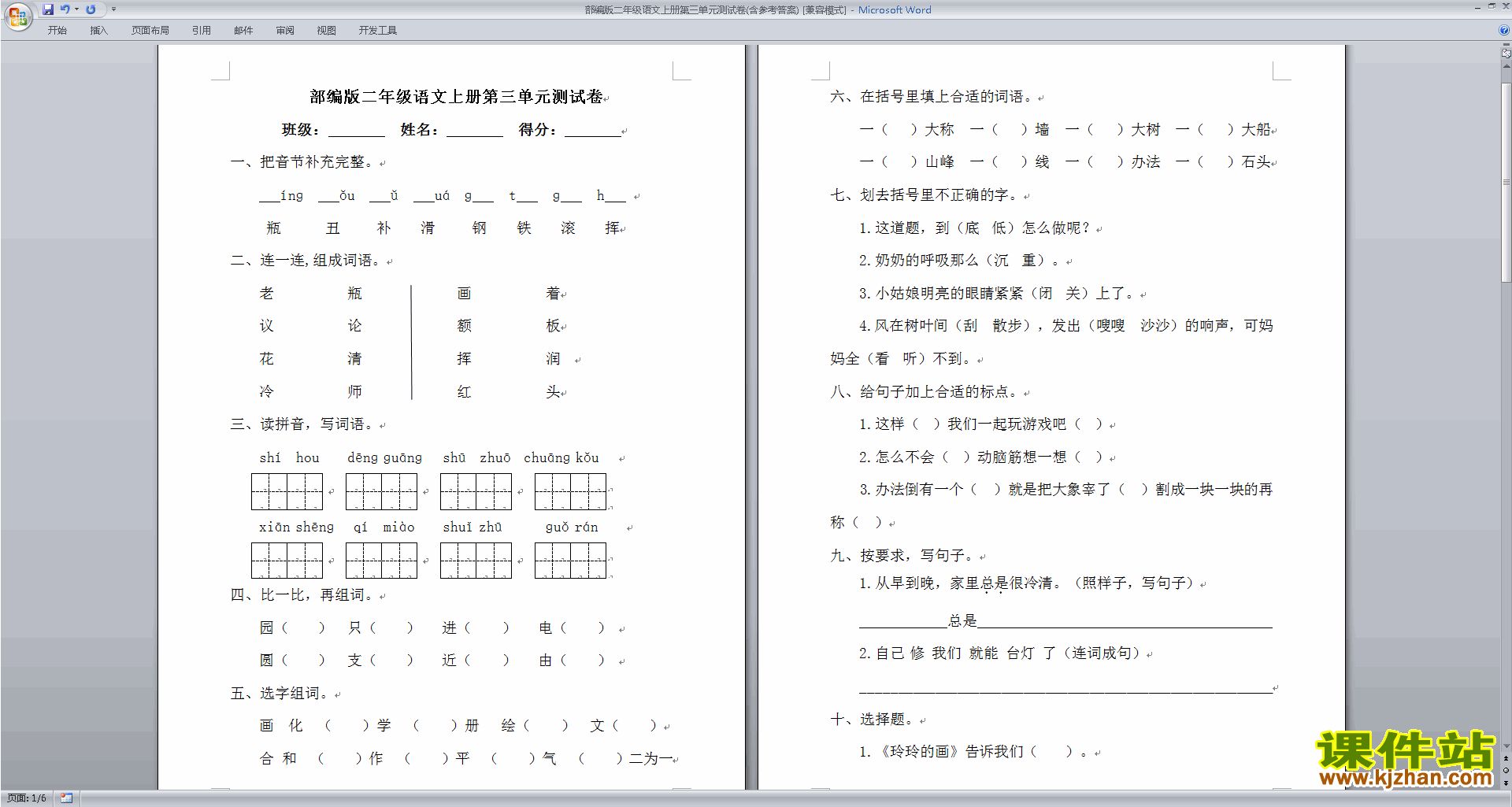The width and height of the screenshot is (1512, 807).
Task: Click heading 五、选字组词。
Action: (x=281, y=694)
